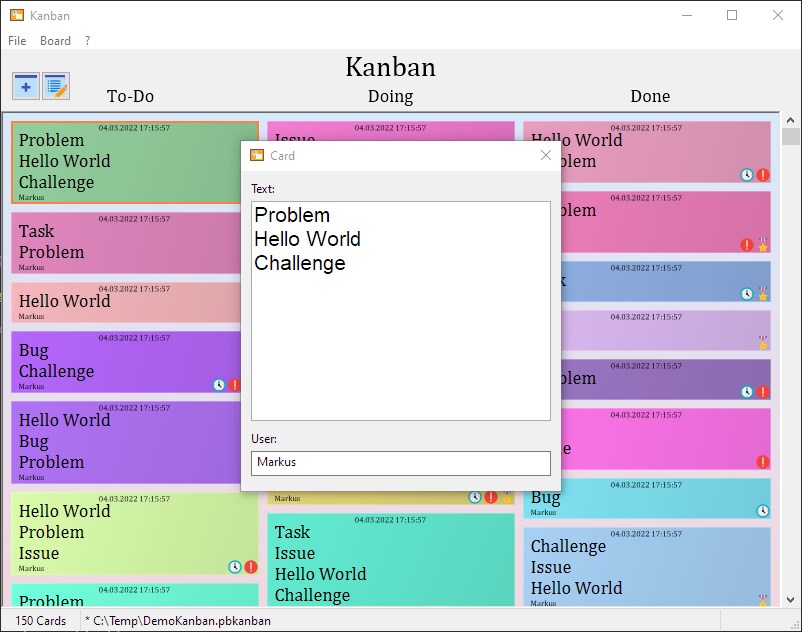Click clock icon on Done Bug card
The height and width of the screenshot is (632, 802).
763,511
